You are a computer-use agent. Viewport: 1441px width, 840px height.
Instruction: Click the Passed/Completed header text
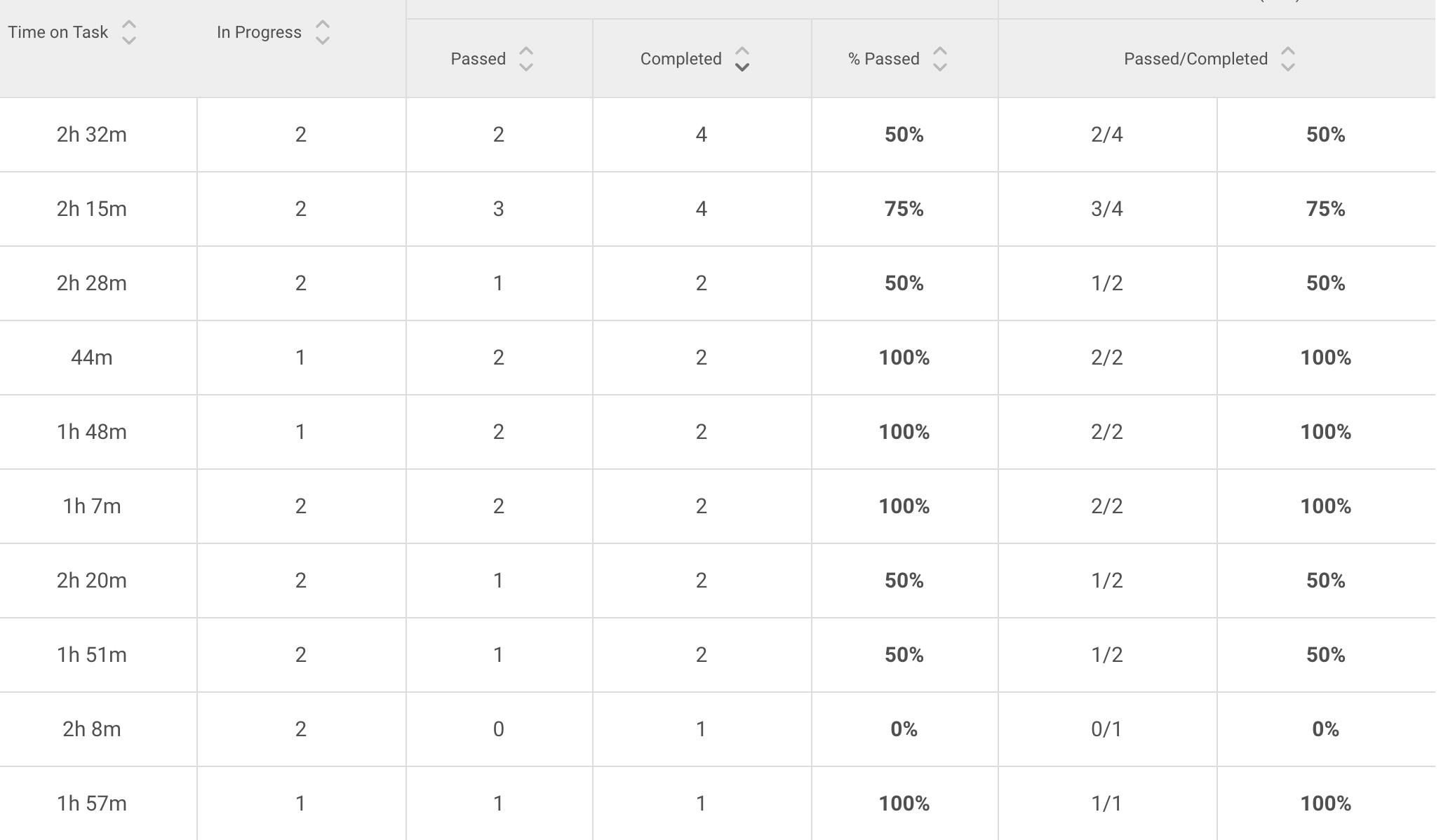tap(1195, 59)
